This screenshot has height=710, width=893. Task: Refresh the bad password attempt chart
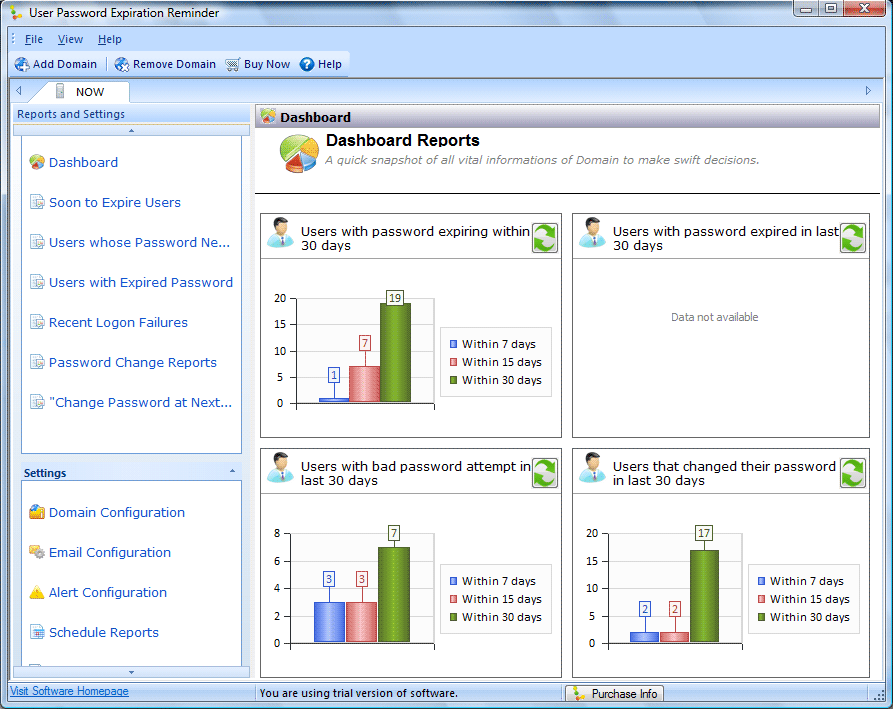[x=545, y=473]
